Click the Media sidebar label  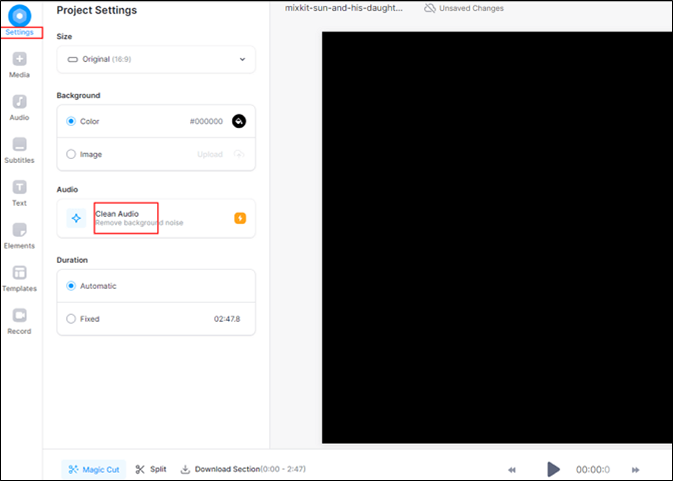coord(19,75)
